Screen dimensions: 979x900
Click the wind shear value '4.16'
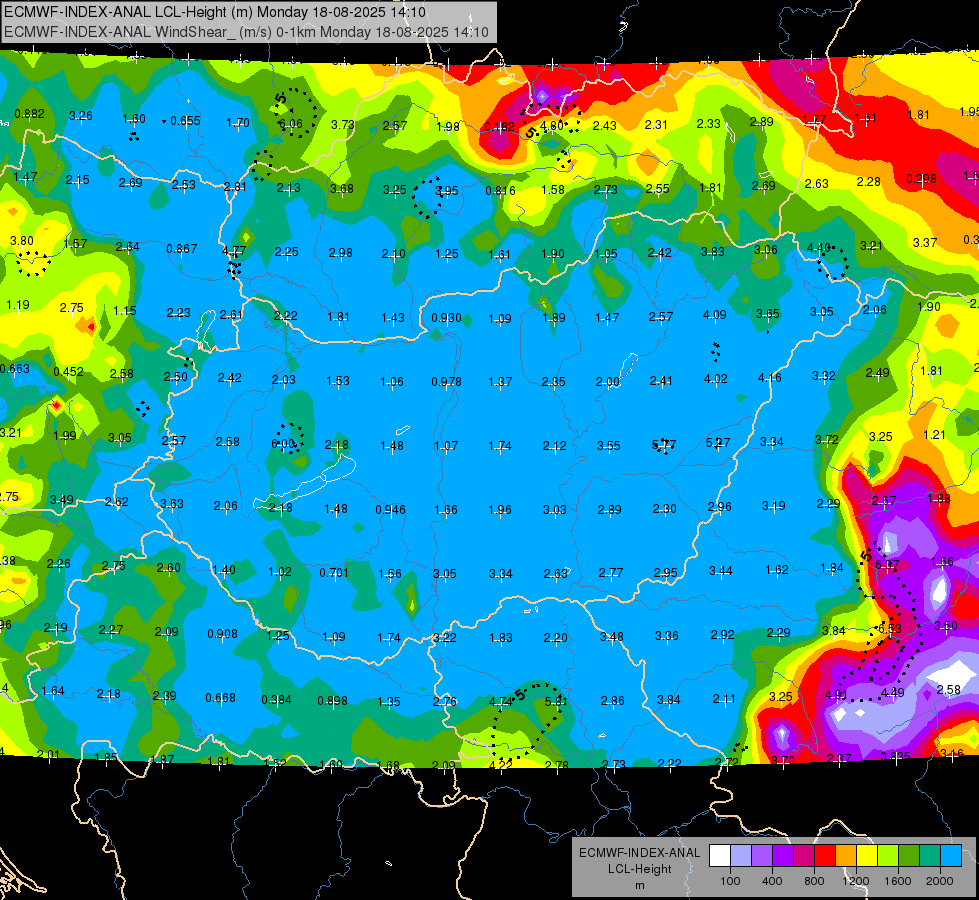(x=770, y=377)
